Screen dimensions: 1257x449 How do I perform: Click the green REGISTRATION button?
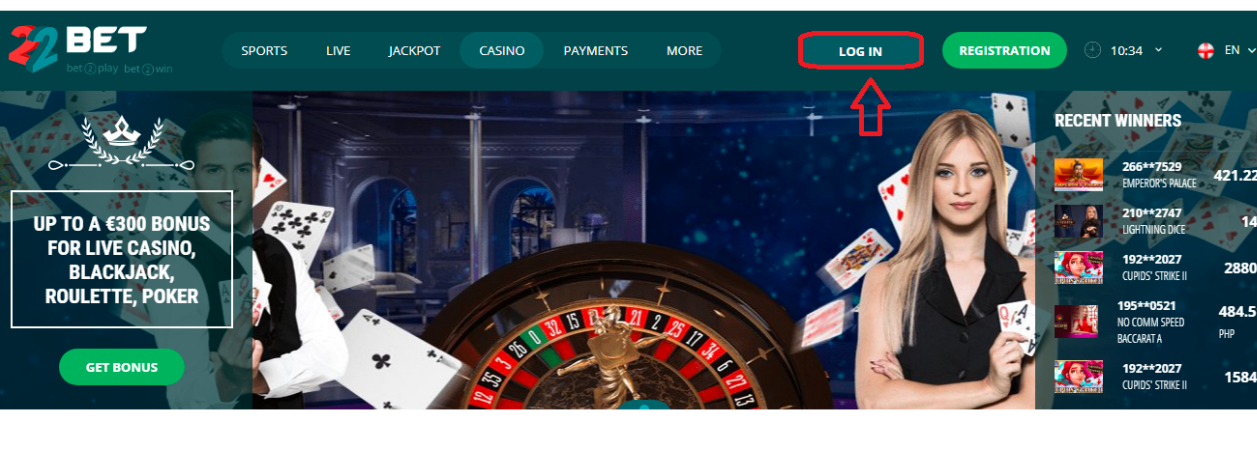(1005, 50)
